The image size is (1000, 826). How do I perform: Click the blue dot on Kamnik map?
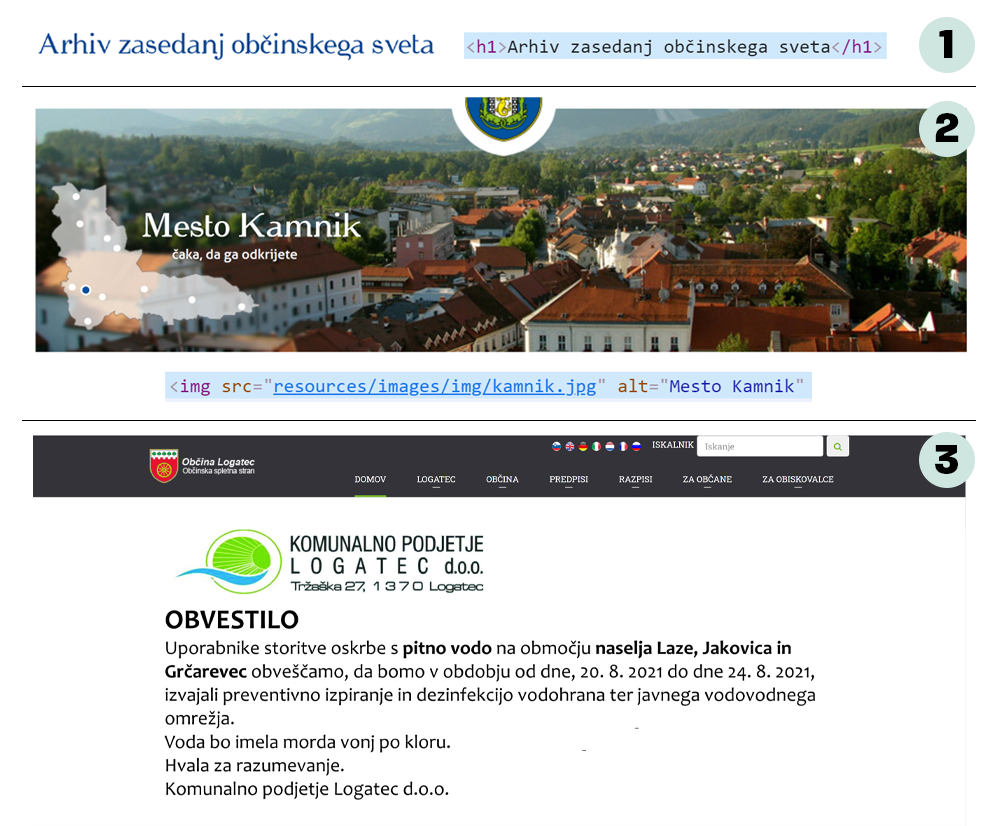tap(86, 289)
